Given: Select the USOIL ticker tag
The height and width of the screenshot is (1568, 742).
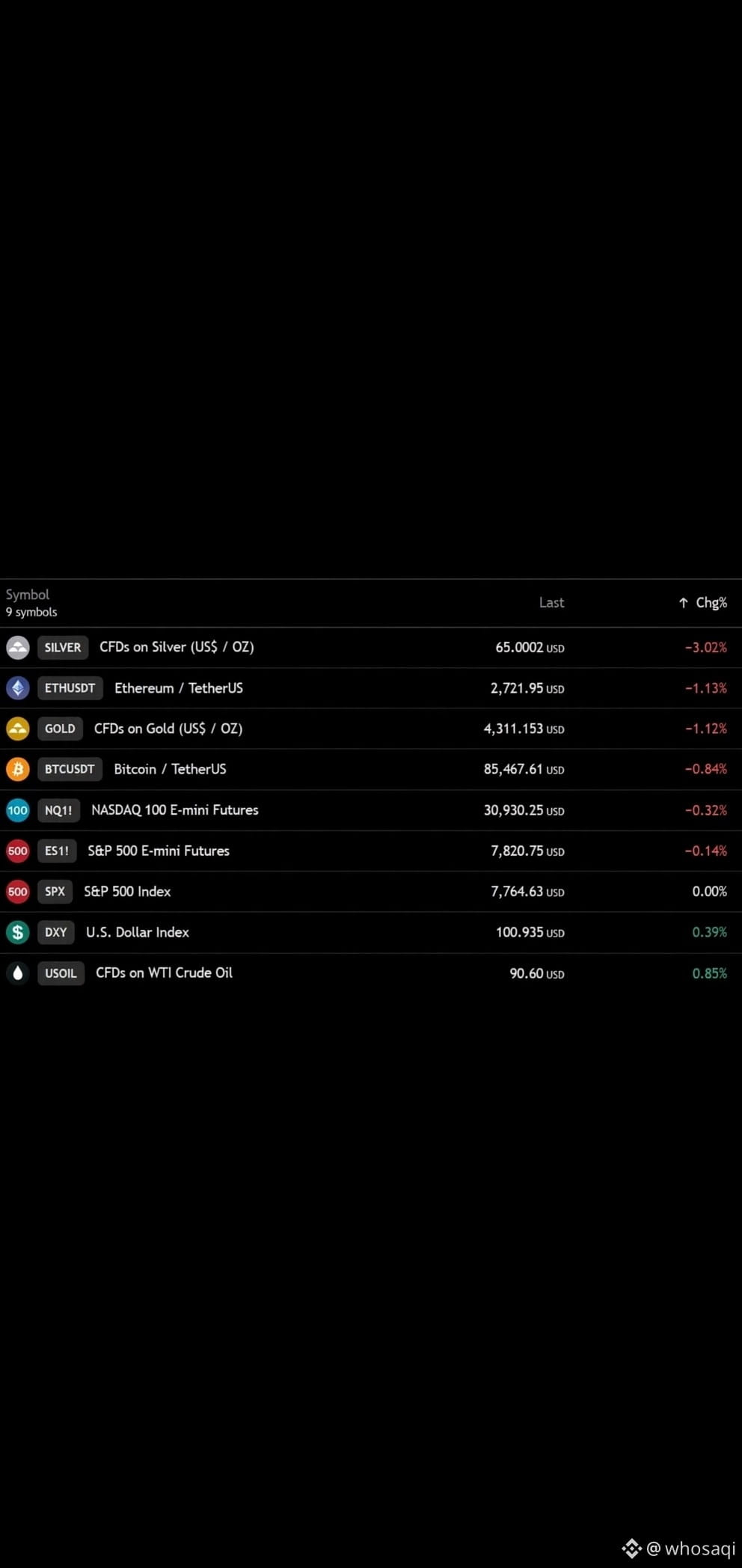Looking at the screenshot, I should 61,973.
